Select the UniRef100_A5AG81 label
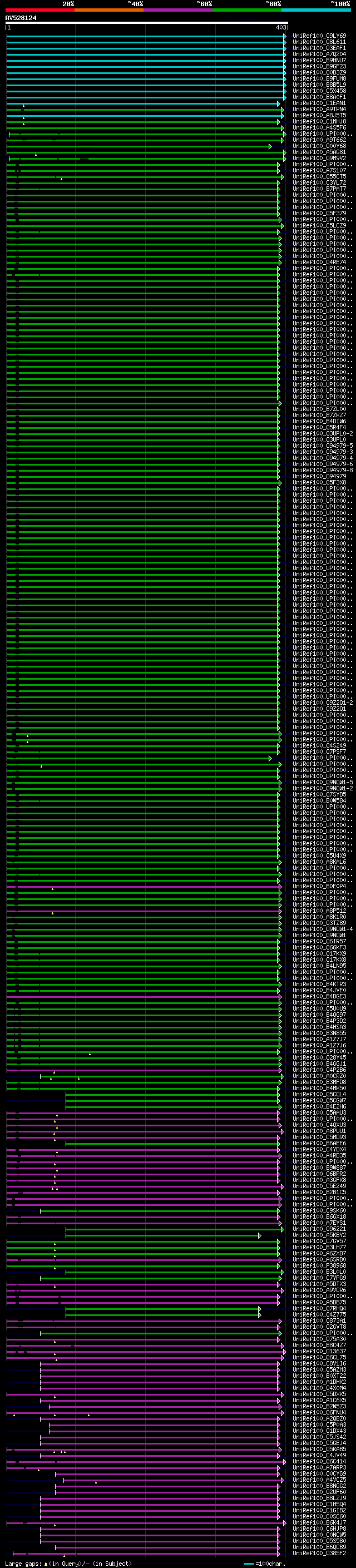The height and width of the screenshot is (1568, 356). point(319,152)
